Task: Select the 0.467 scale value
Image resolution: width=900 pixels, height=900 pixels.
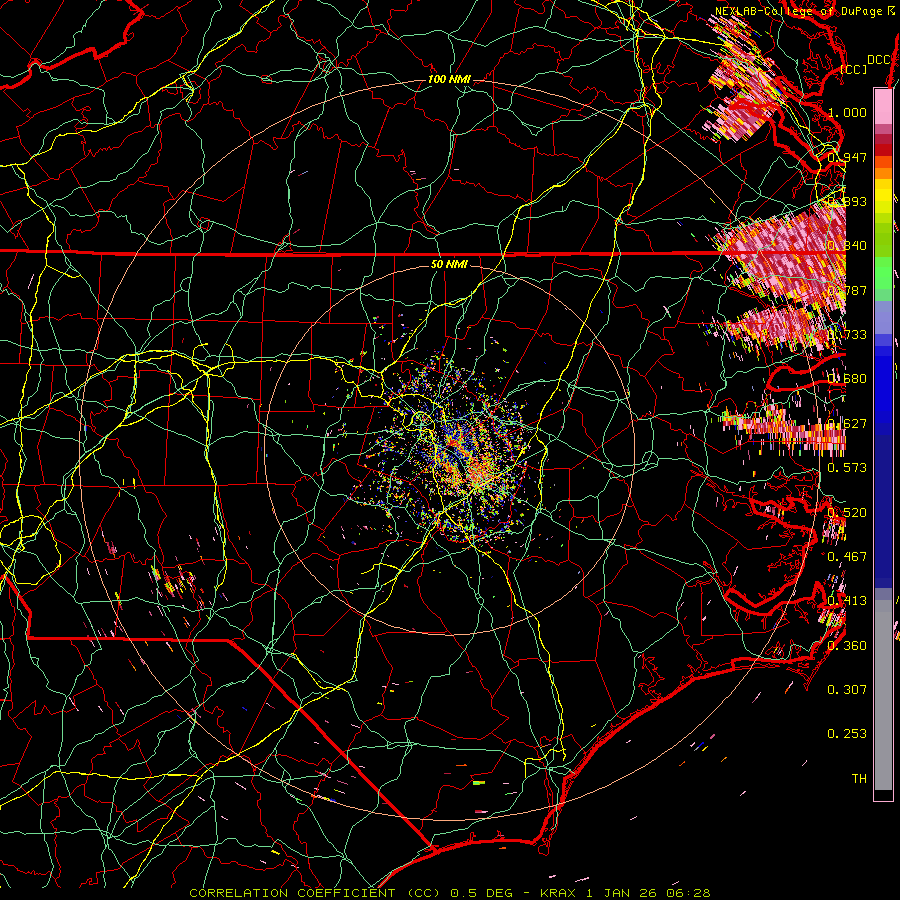Action: click(x=847, y=557)
